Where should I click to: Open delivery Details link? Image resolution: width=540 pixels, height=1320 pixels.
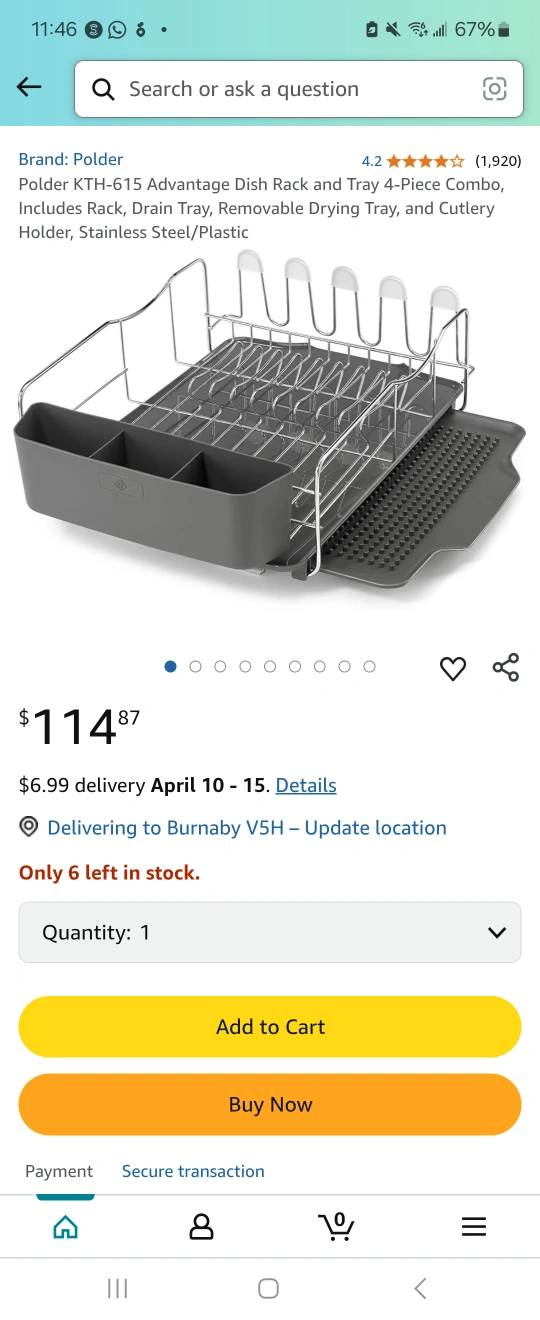coord(306,785)
